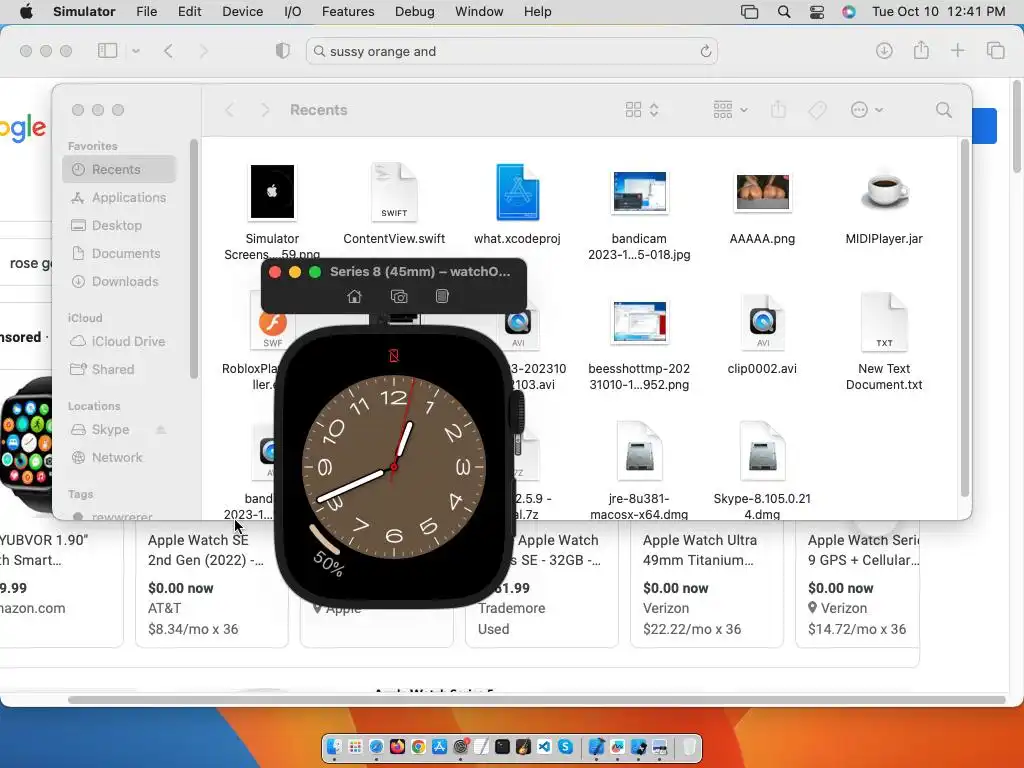
Task: Open Terminal from the Dock
Action: point(502,747)
